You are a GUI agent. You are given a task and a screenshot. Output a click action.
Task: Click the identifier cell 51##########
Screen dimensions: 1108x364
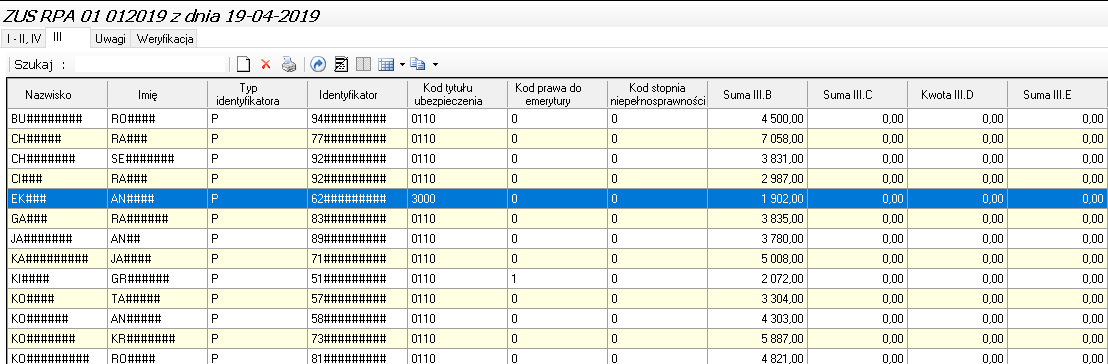coord(358,278)
